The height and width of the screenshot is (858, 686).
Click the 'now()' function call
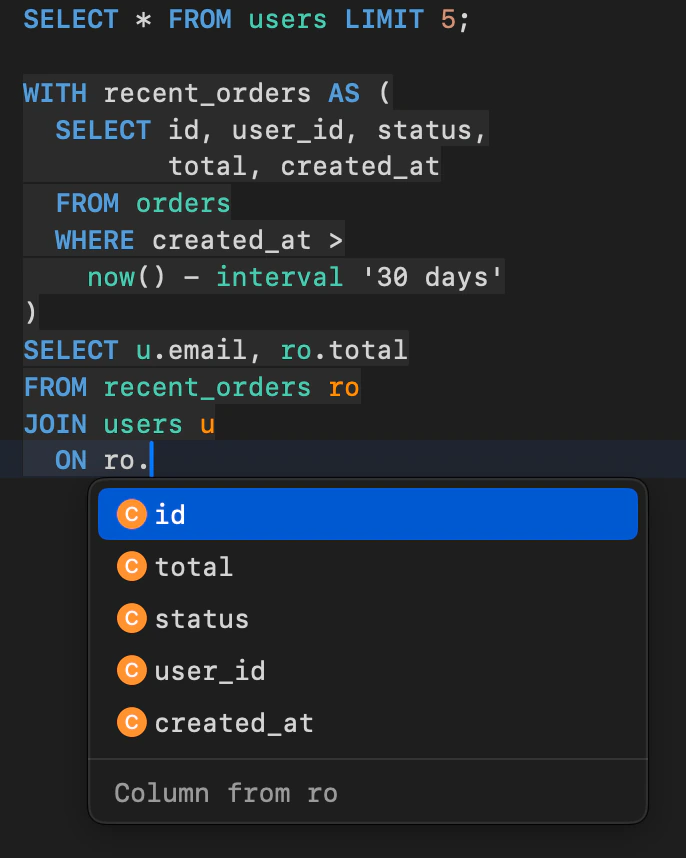(x=126, y=277)
